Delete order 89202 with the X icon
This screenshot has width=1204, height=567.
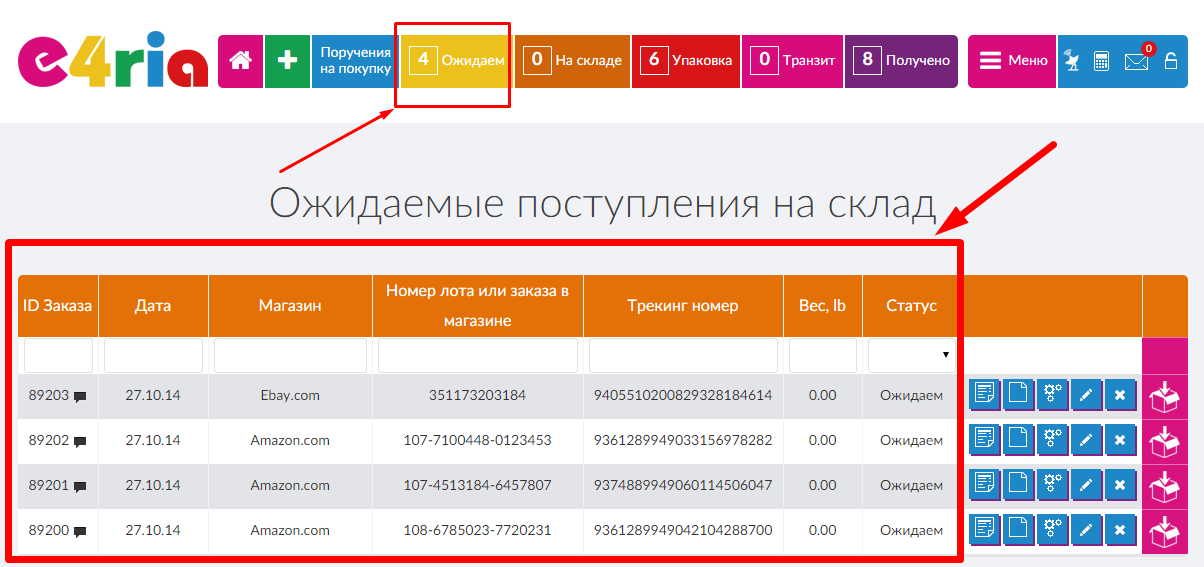pyautogui.click(x=1120, y=440)
